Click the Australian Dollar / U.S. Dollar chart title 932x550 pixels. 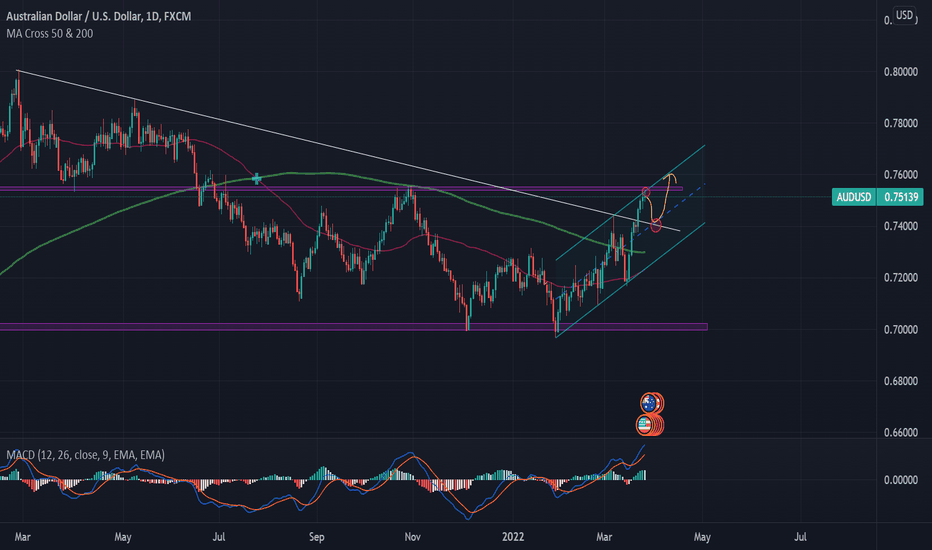click(99, 16)
